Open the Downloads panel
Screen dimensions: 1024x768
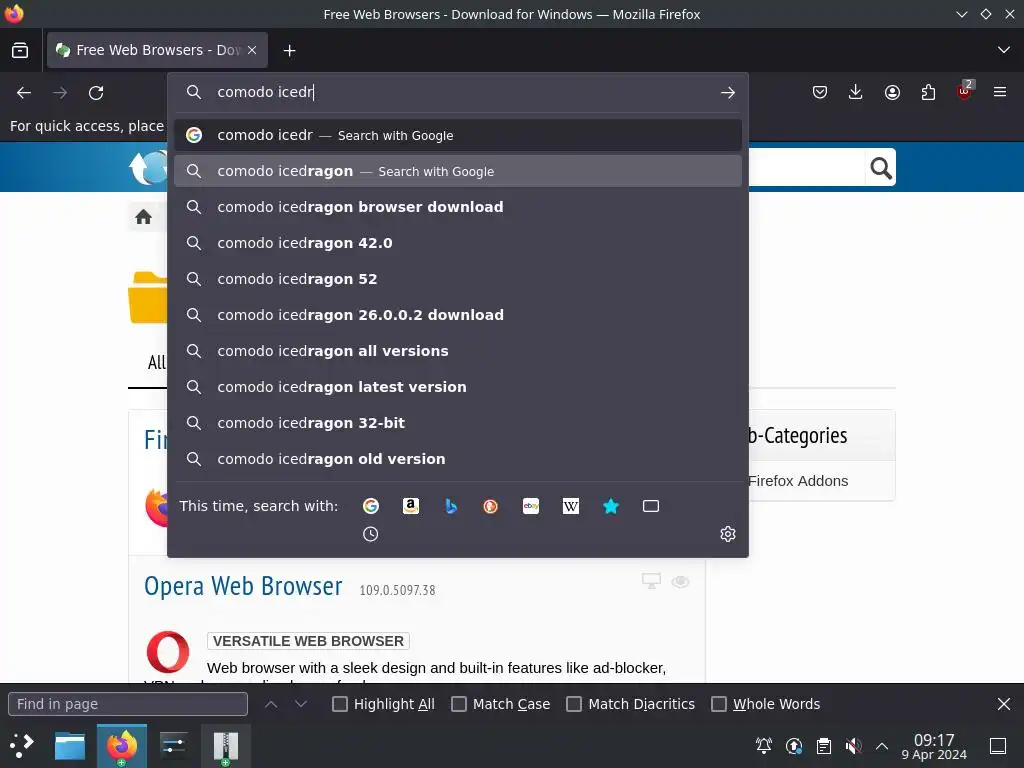tap(856, 93)
